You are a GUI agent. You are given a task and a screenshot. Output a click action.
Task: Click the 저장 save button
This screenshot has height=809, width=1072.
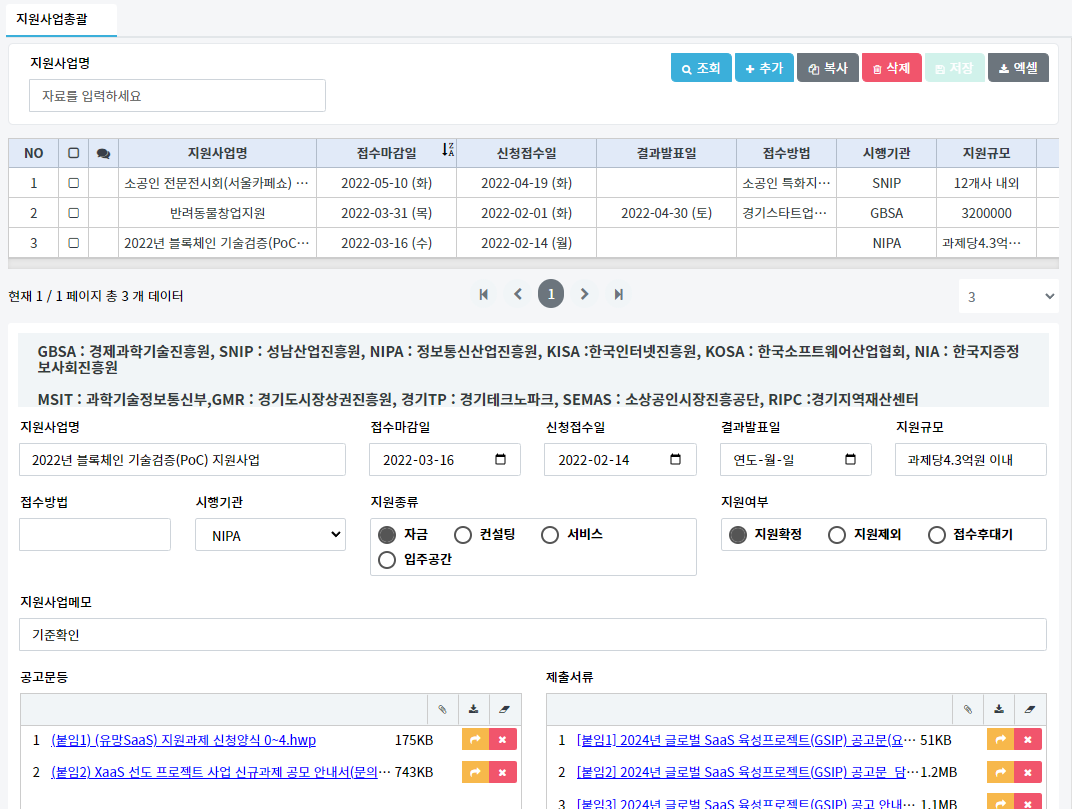(954, 68)
